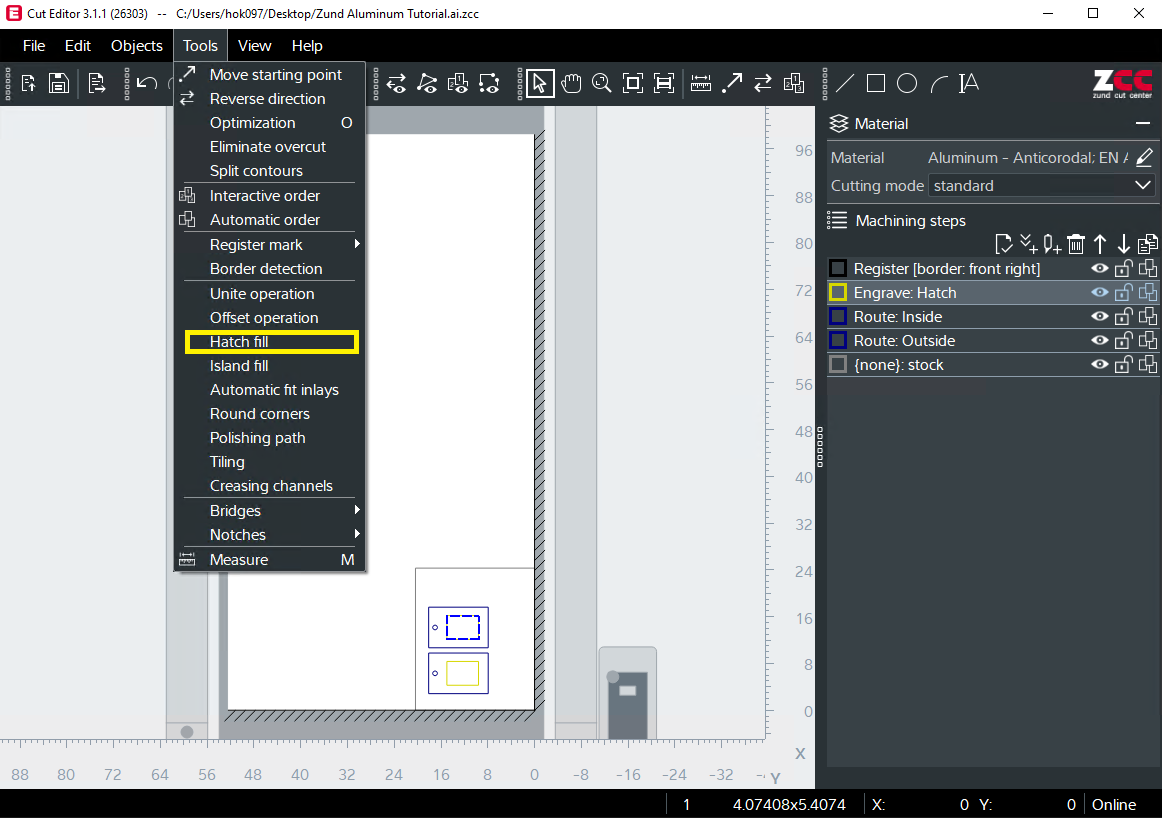Edit material with the pencil icon
Viewport: 1162px width, 818px height.
(x=1145, y=157)
